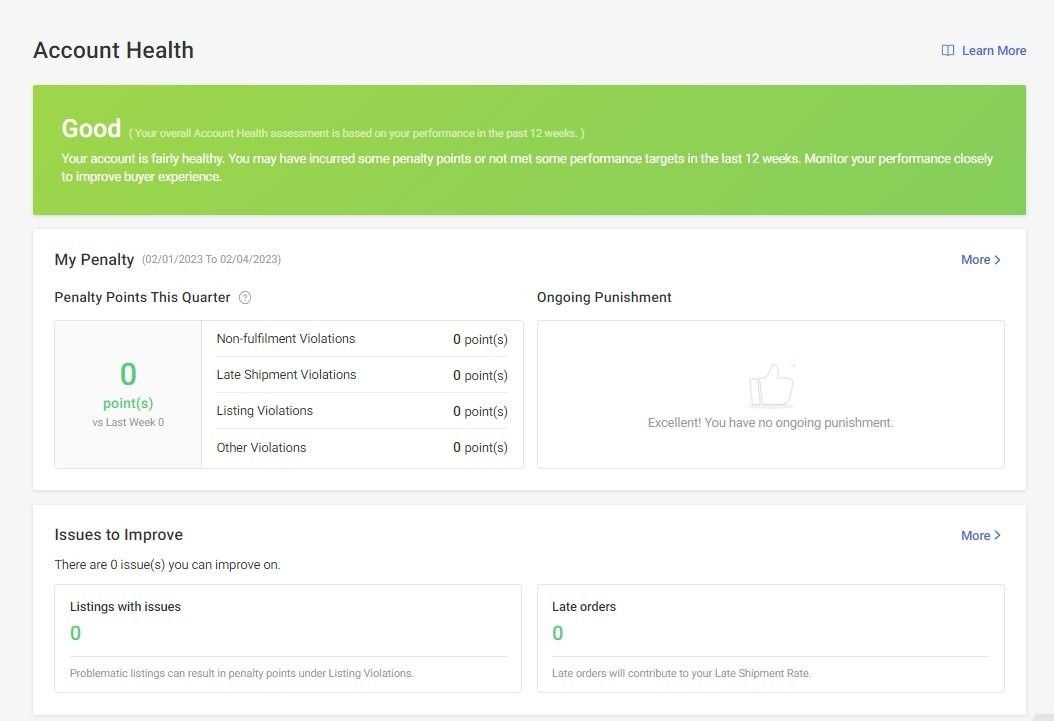Select the Other Violations row
This screenshot has height=721, width=1054.
pyautogui.click(x=361, y=448)
